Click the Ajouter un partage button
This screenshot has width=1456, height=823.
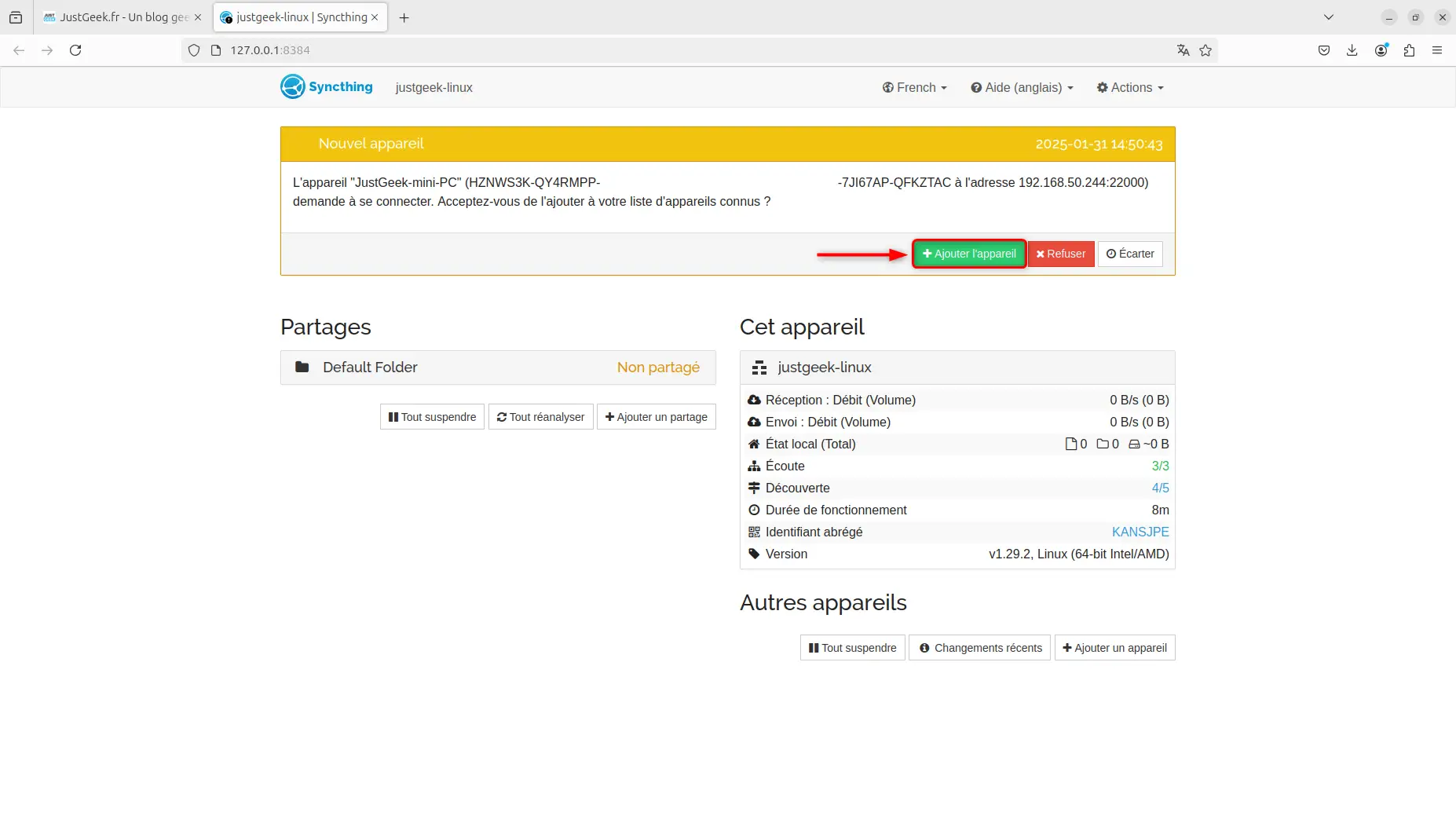coord(656,417)
